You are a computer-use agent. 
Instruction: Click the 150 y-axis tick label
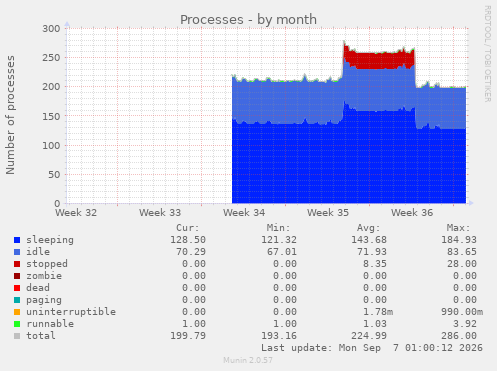tap(51, 116)
